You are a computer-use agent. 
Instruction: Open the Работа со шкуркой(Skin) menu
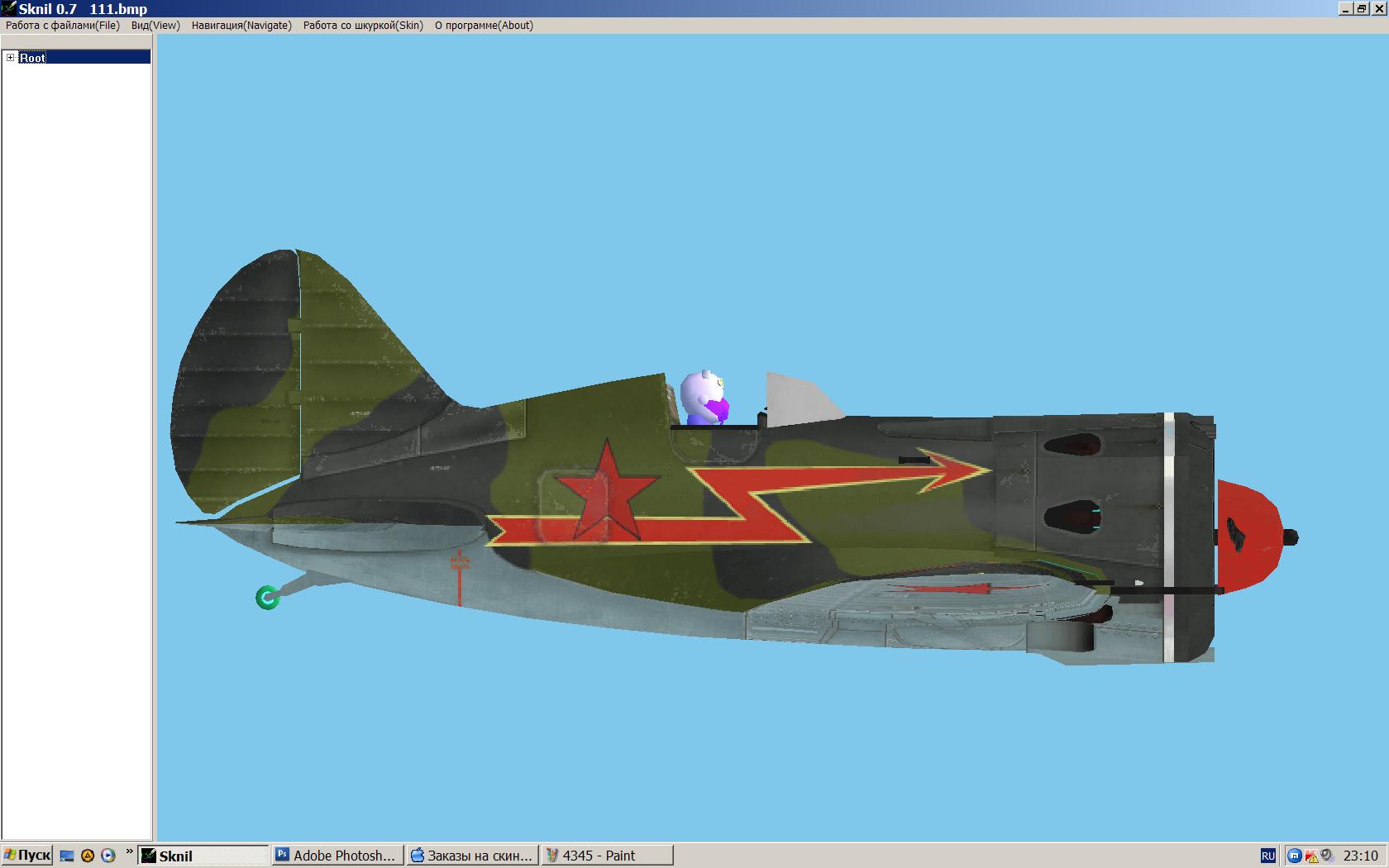pyautogui.click(x=363, y=26)
